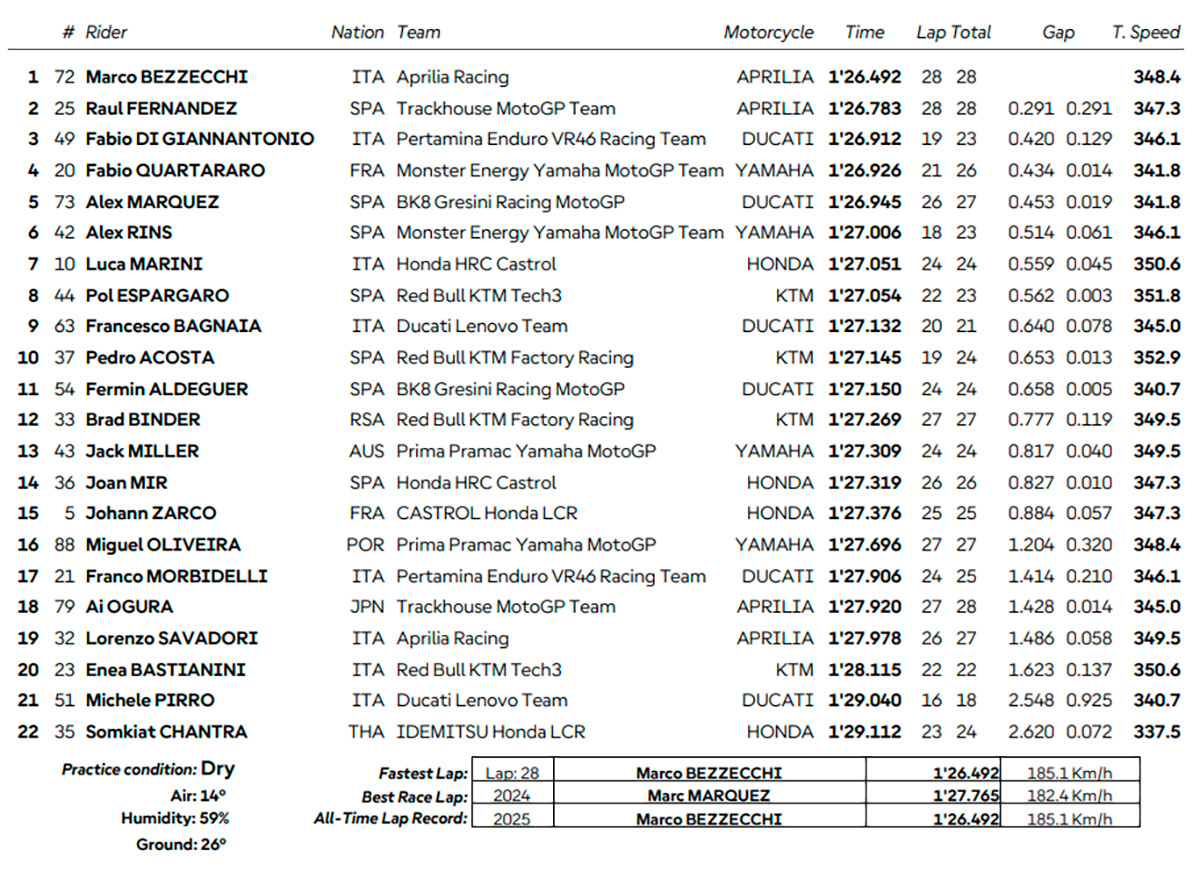Viewport: 1200px width, 879px height.
Task: Click rider Pedro ACOSTA
Action: [150, 357]
